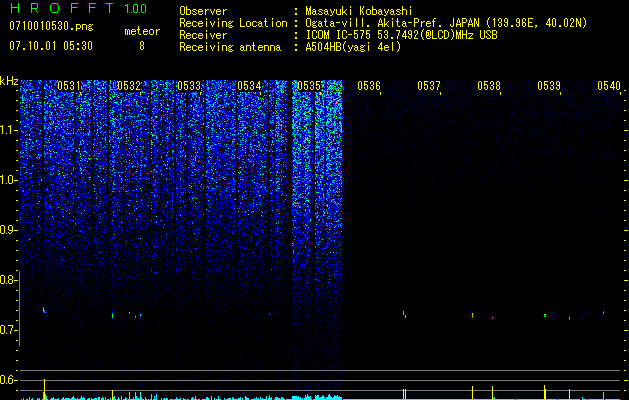Click the 0.8 kHz axis label

coord(8,280)
